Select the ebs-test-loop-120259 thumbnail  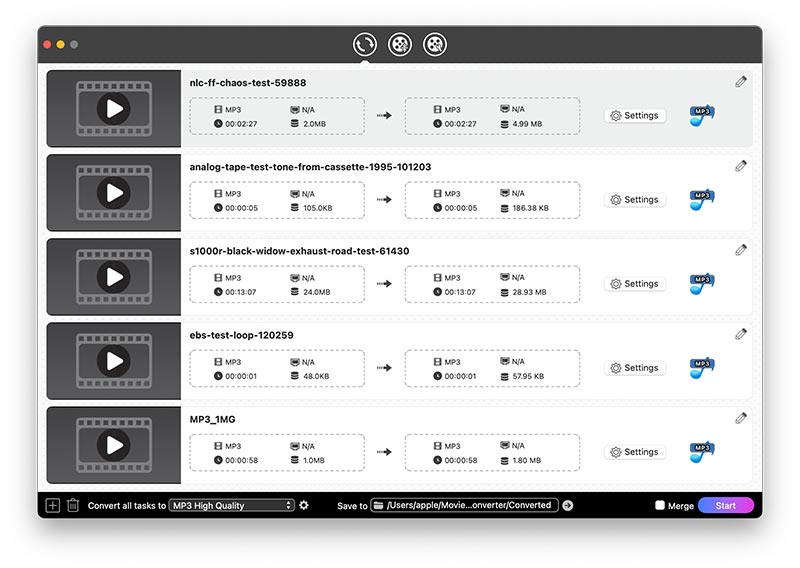click(114, 361)
